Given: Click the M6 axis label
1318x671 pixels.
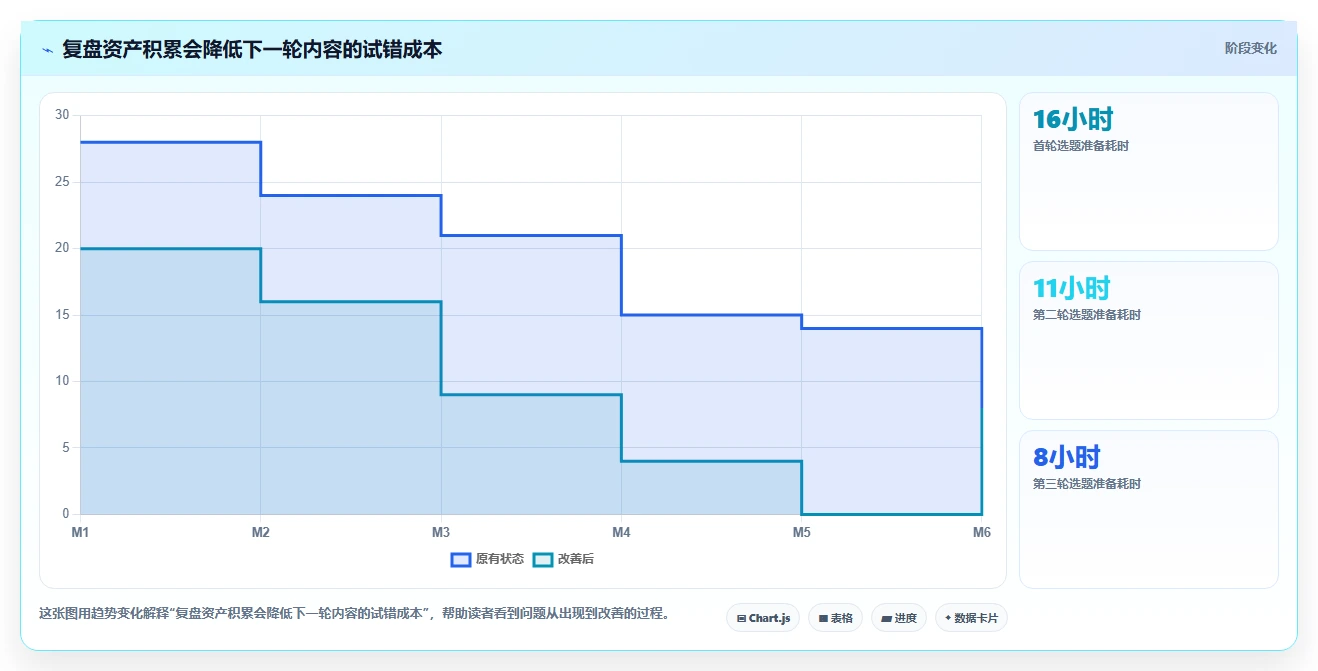Looking at the screenshot, I should point(981,533).
